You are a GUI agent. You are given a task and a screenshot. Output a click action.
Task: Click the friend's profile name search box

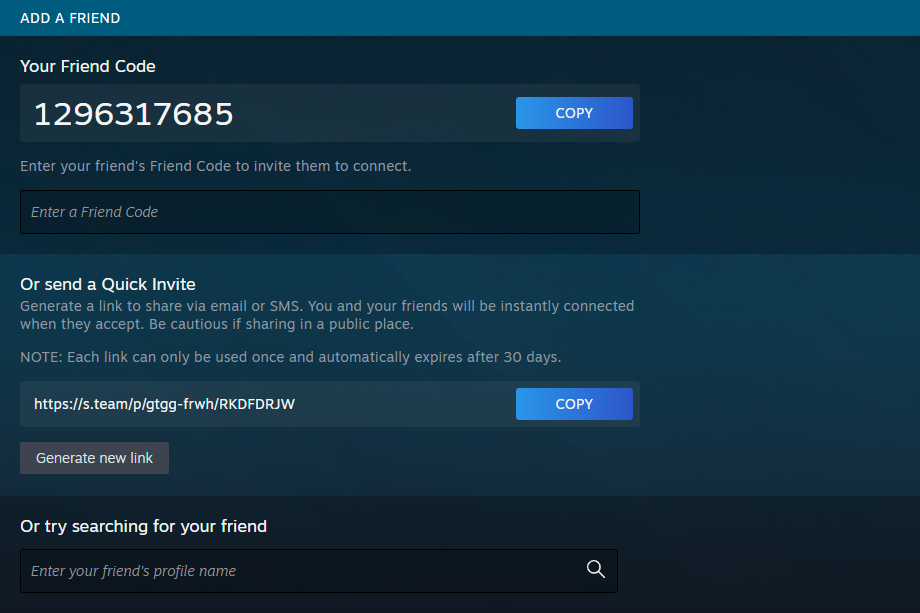pos(300,571)
